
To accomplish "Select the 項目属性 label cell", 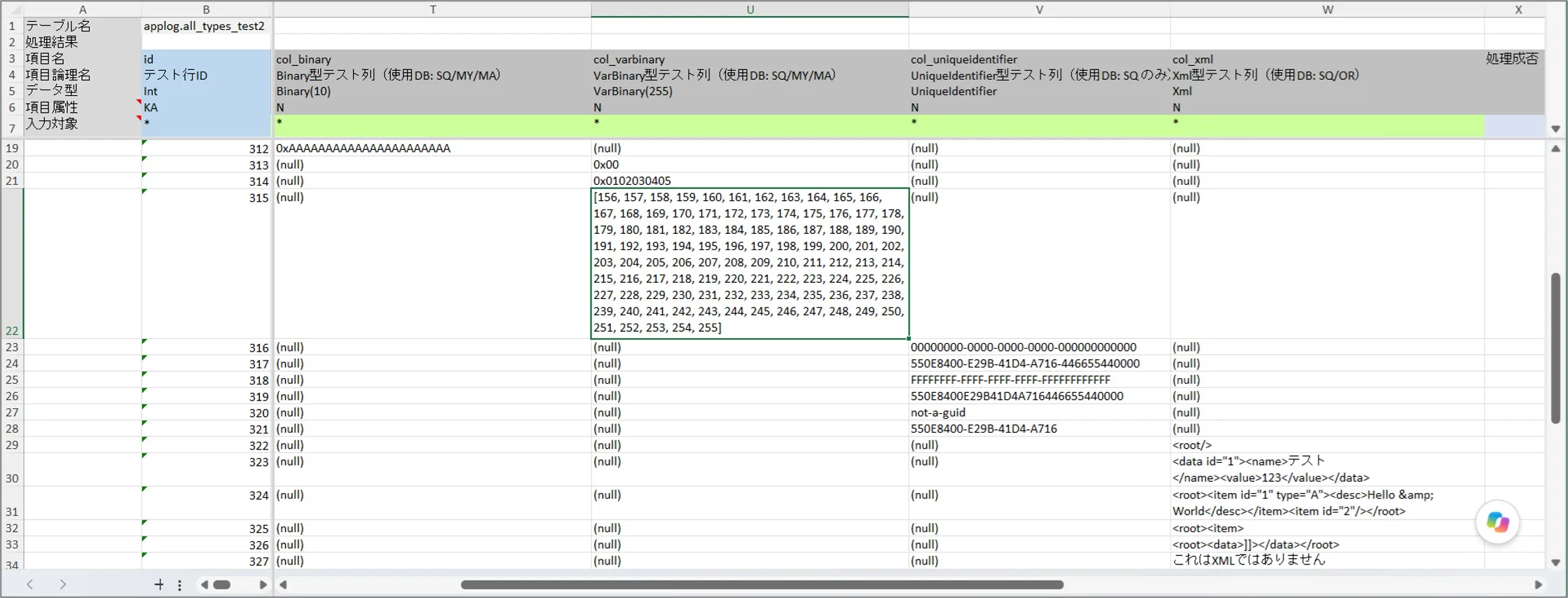I will click(83, 107).
